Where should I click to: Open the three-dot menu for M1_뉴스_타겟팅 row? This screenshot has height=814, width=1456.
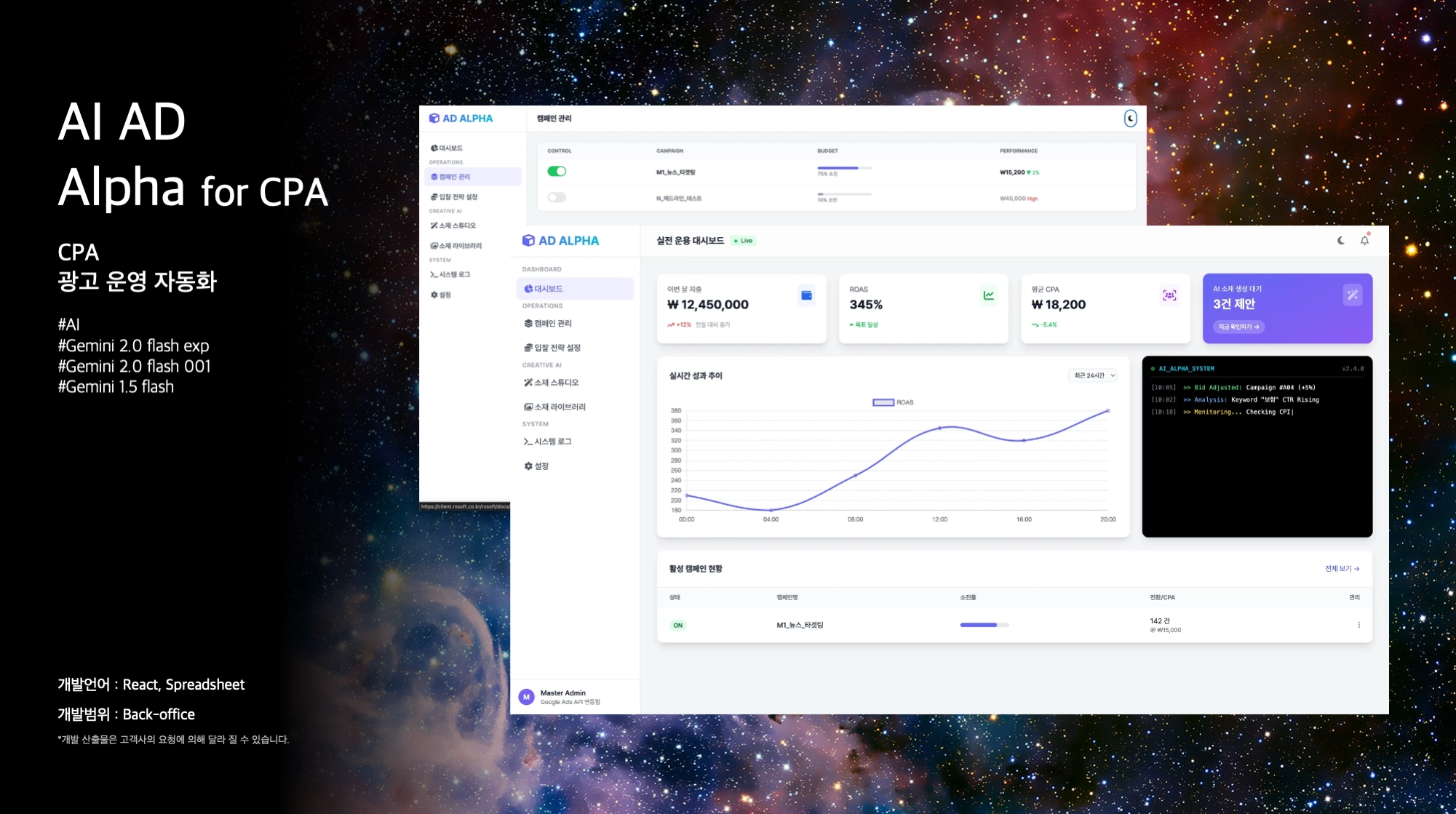[x=1358, y=625]
